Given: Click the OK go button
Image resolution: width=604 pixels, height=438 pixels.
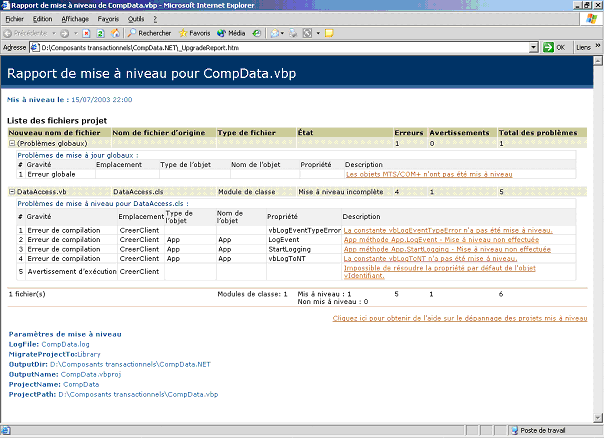Looking at the screenshot, I should tap(563, 47).
